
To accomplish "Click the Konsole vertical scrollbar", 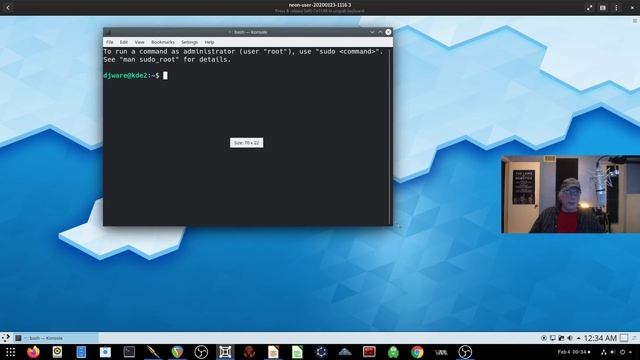I will [391, 136].
